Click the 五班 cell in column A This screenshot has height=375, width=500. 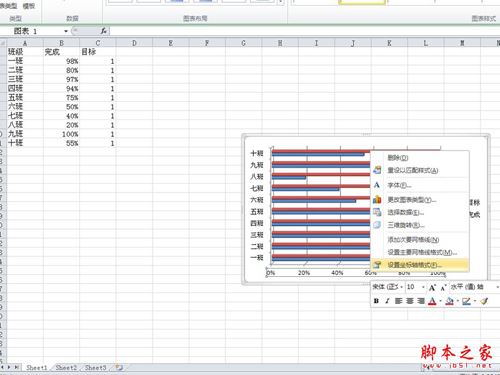25,97
